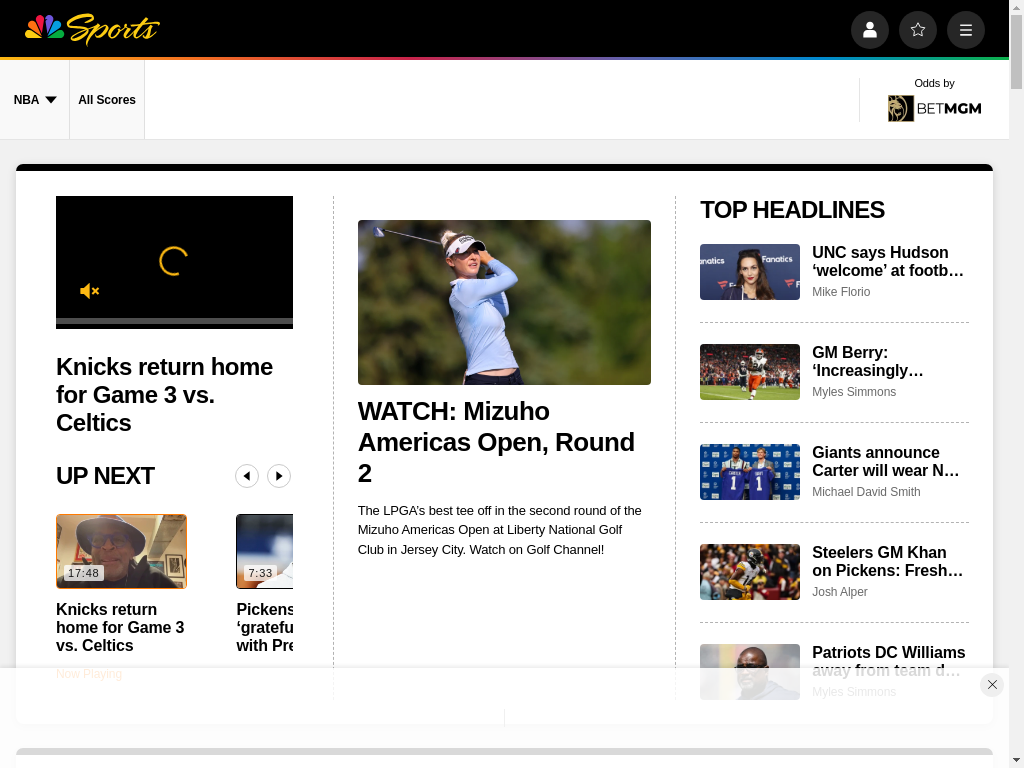Open the large Knicks return home headline
The image size is (1024, 768).
point(165,394)
